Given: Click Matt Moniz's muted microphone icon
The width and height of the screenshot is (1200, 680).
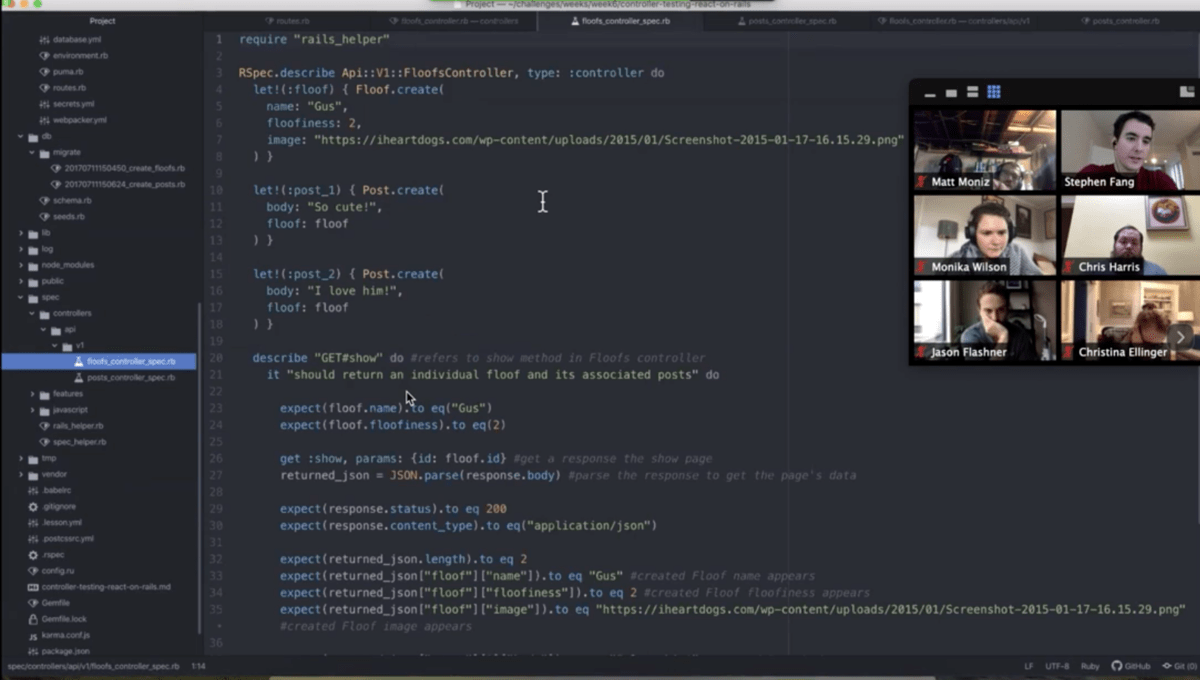Looking at the screenshot, I should coord(921,182).
